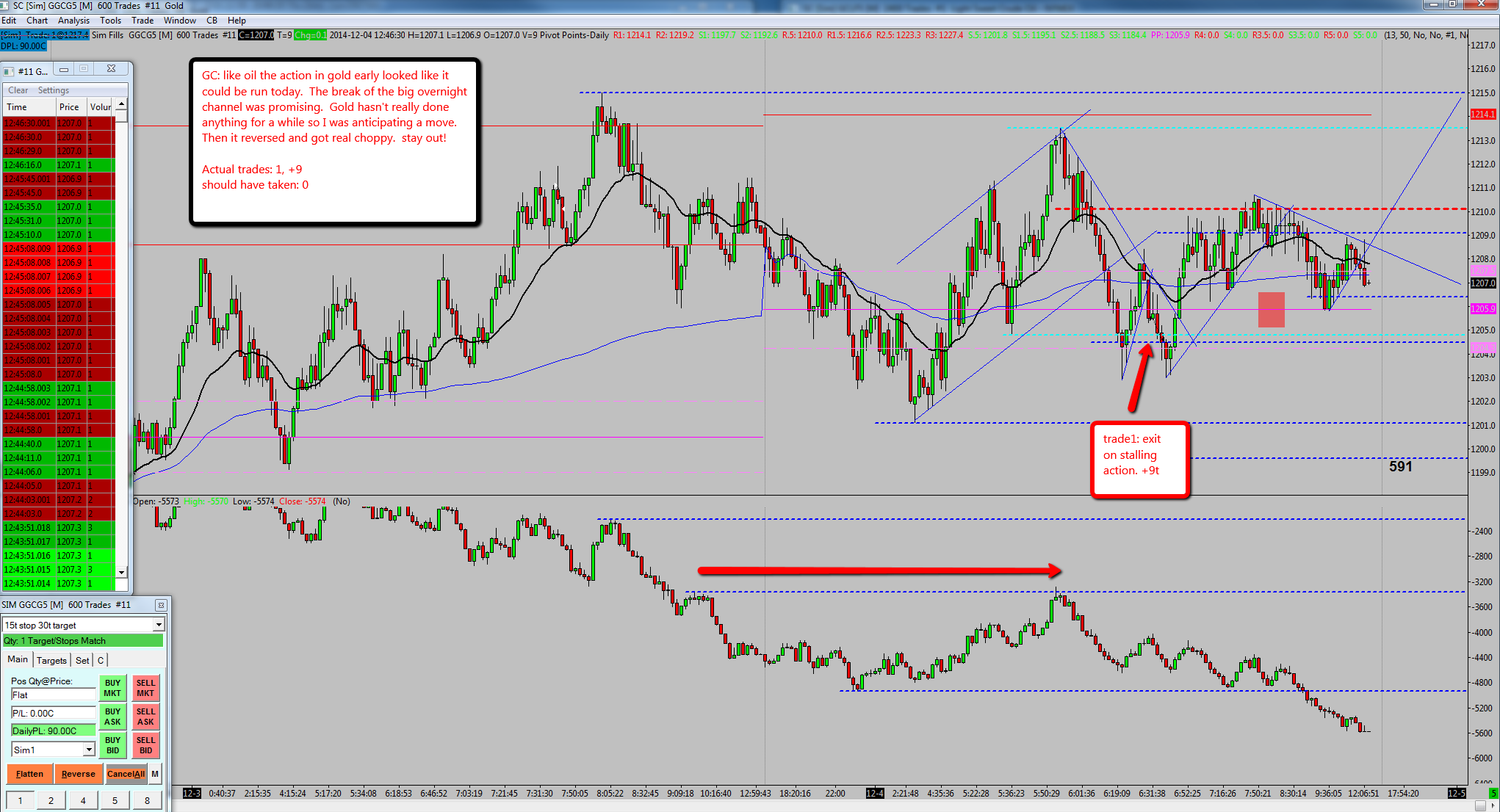Click the BUY BID button

[112, 745]
